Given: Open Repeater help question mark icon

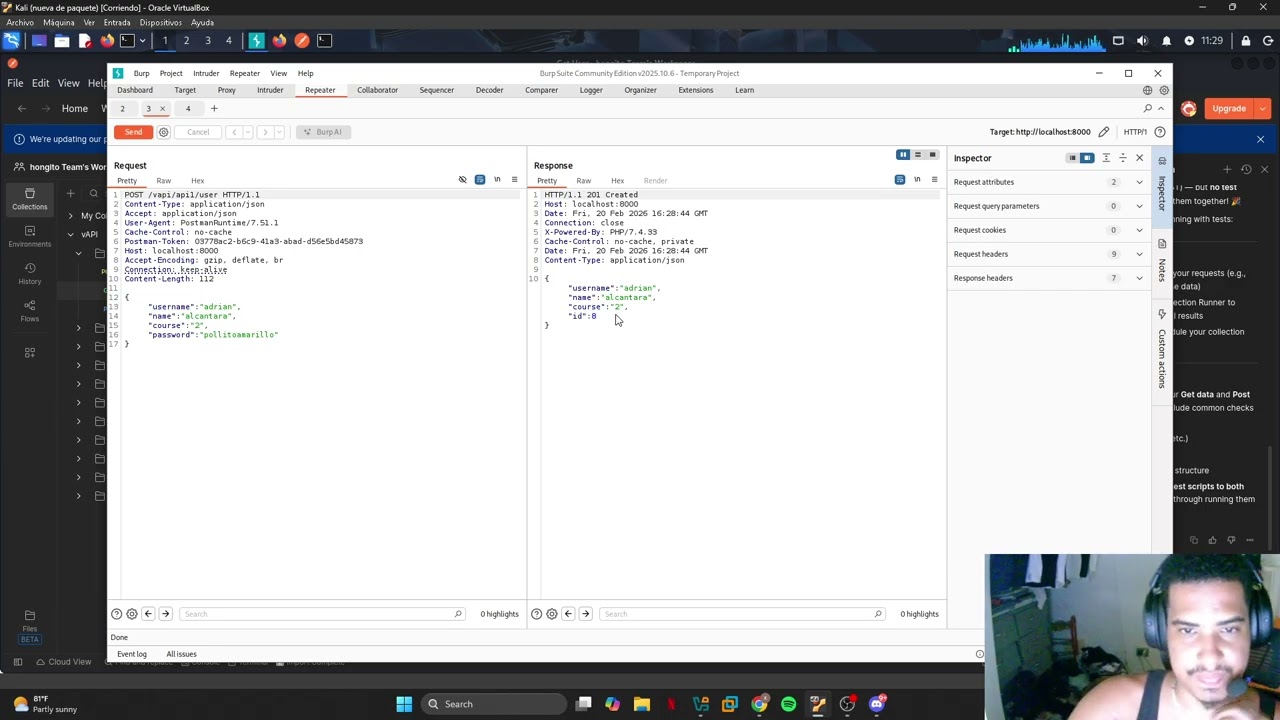Looking at the screenshot, I should (1160, 132).
